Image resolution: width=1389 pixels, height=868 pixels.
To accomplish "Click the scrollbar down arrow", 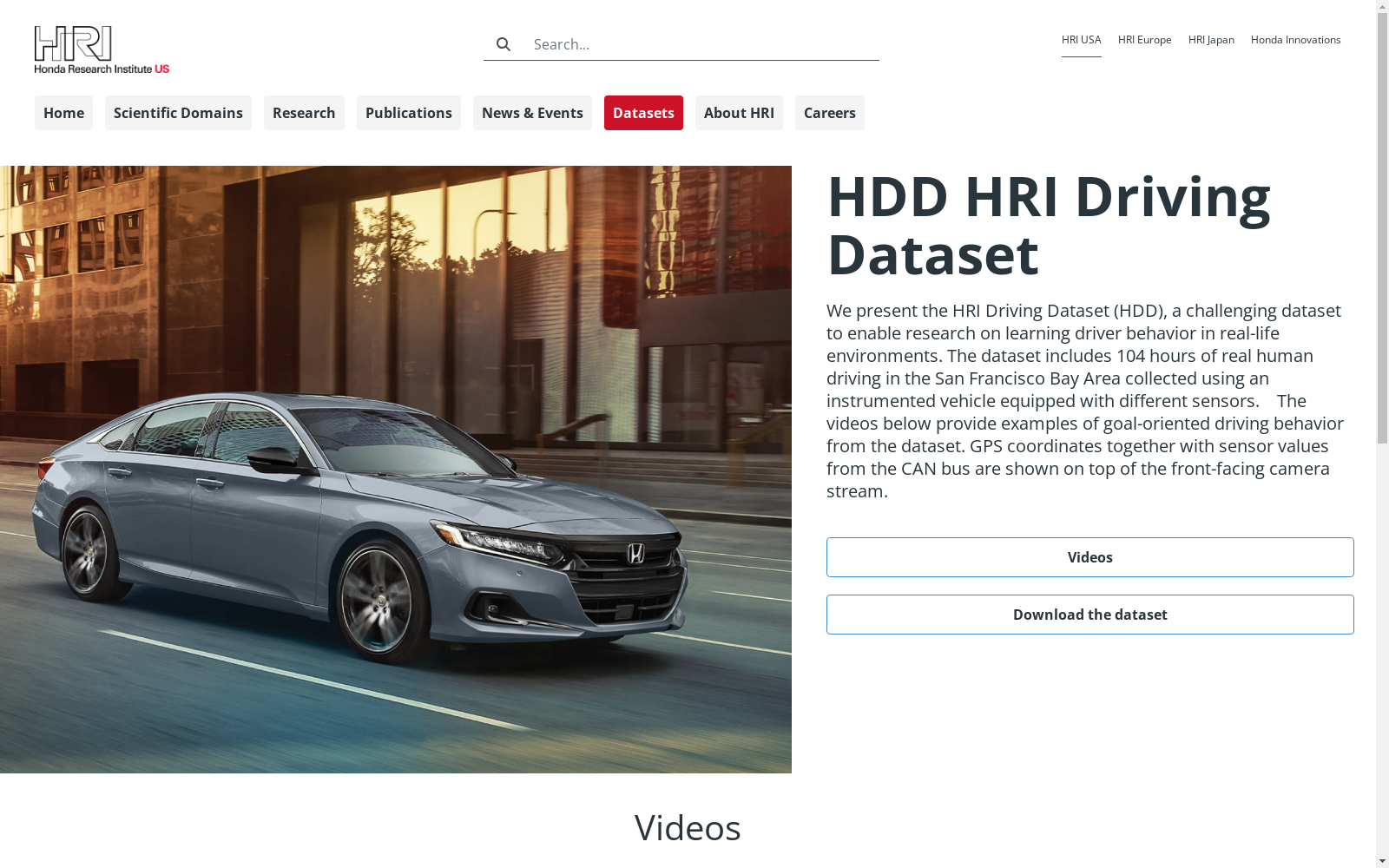I will click(1382, 861).
